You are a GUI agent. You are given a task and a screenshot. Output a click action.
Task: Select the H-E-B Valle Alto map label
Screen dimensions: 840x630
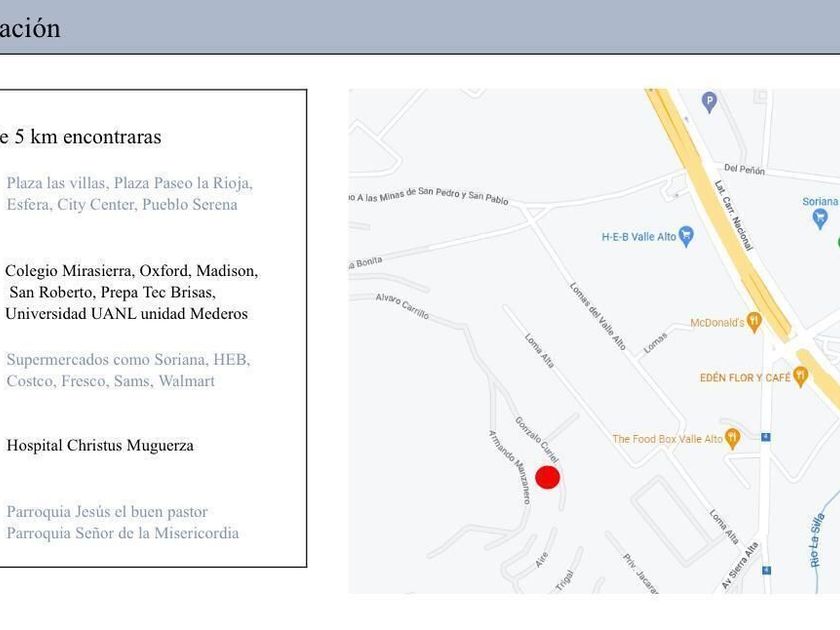639,237
